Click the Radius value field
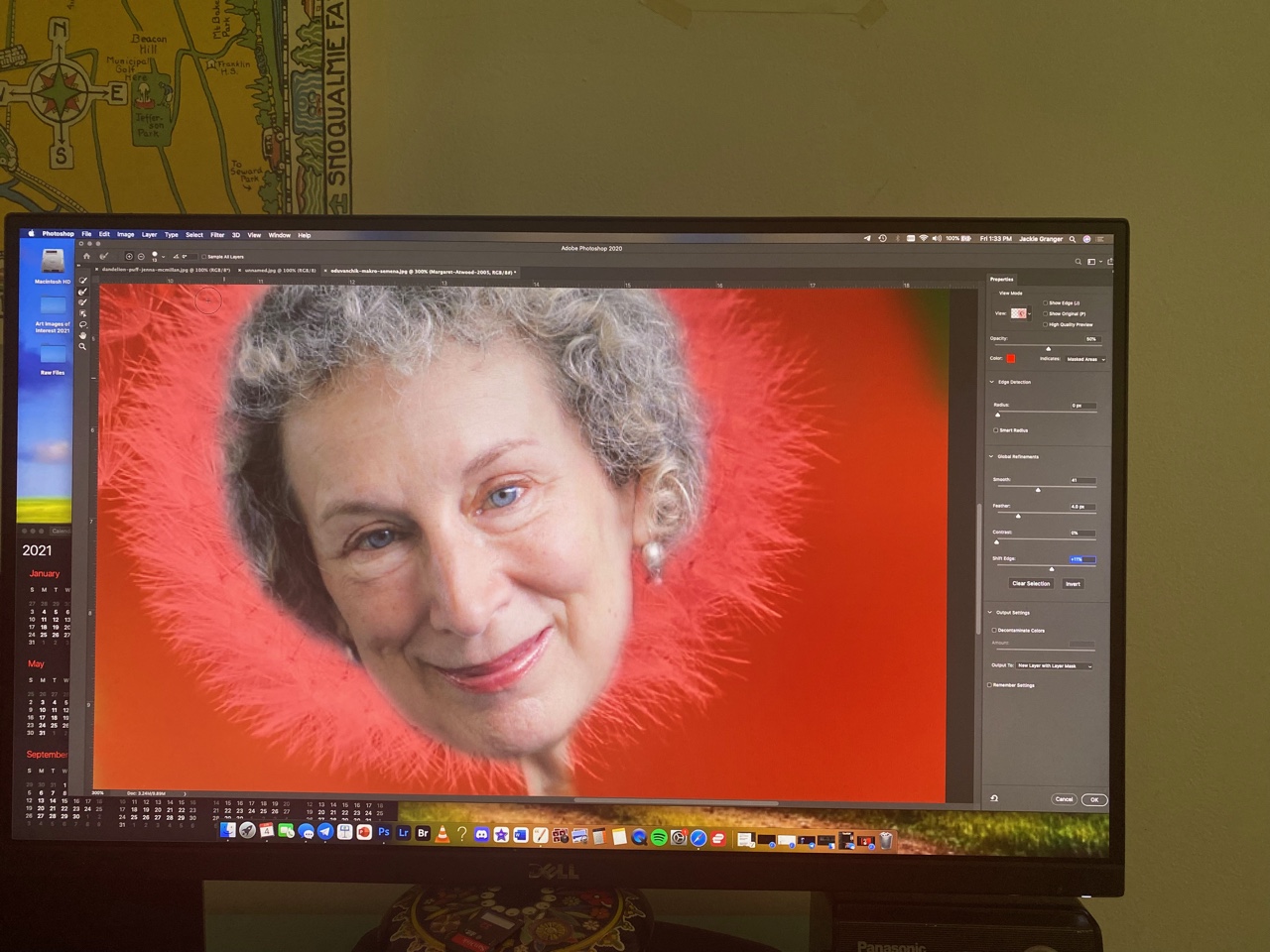 [x=1082, y=406]
